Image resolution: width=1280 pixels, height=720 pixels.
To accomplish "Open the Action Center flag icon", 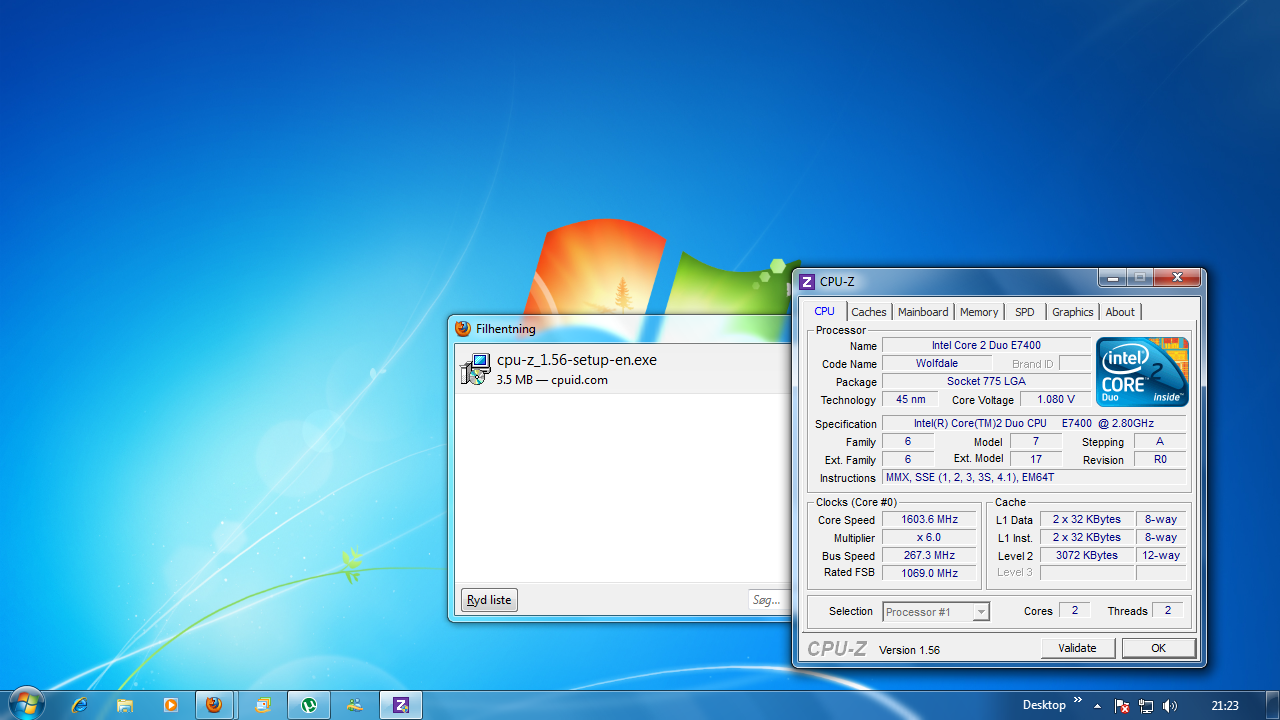I will pyautogui.click(x=1122, y=706).
